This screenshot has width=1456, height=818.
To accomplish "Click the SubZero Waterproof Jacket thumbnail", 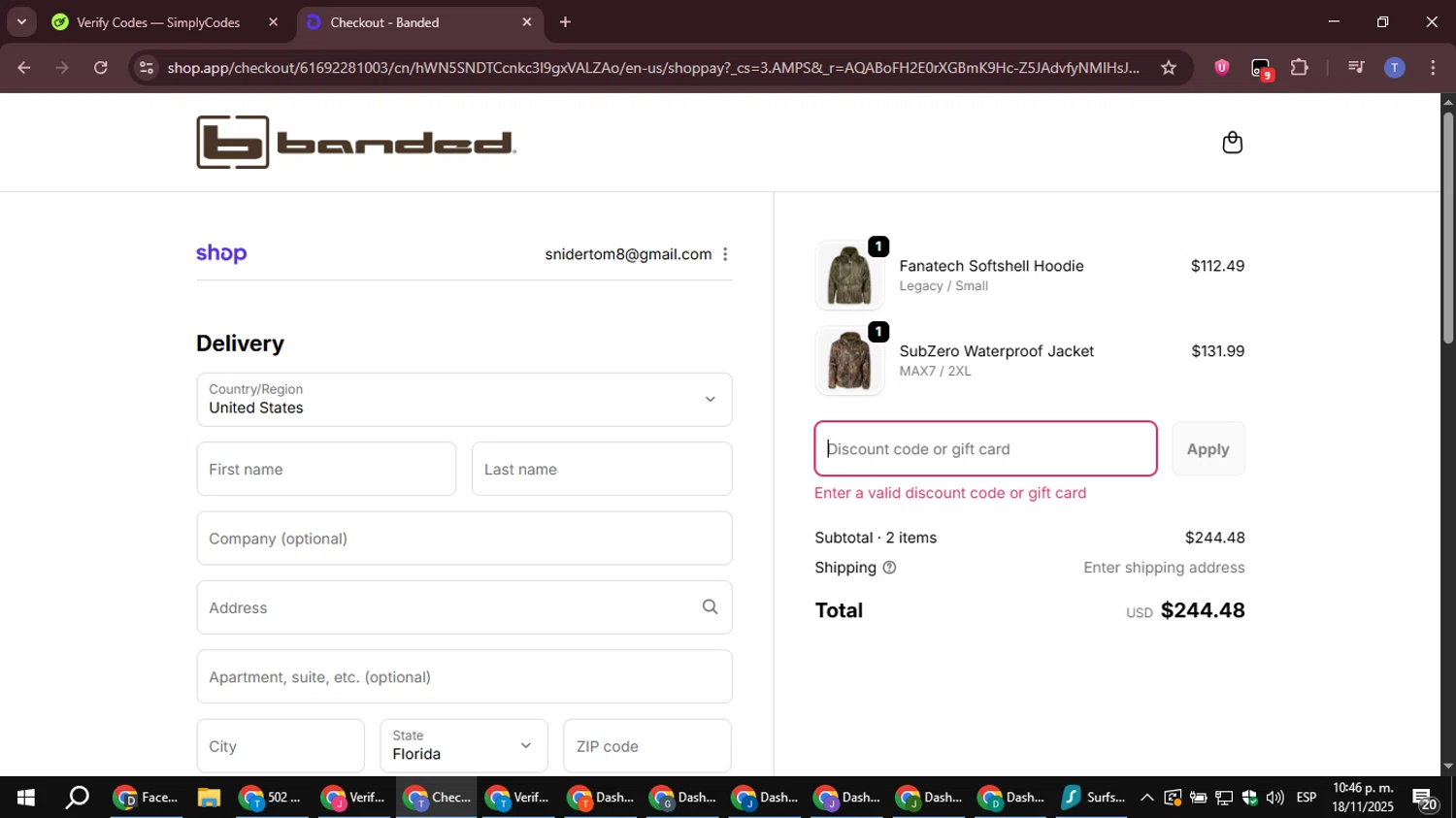I will 849,361.
